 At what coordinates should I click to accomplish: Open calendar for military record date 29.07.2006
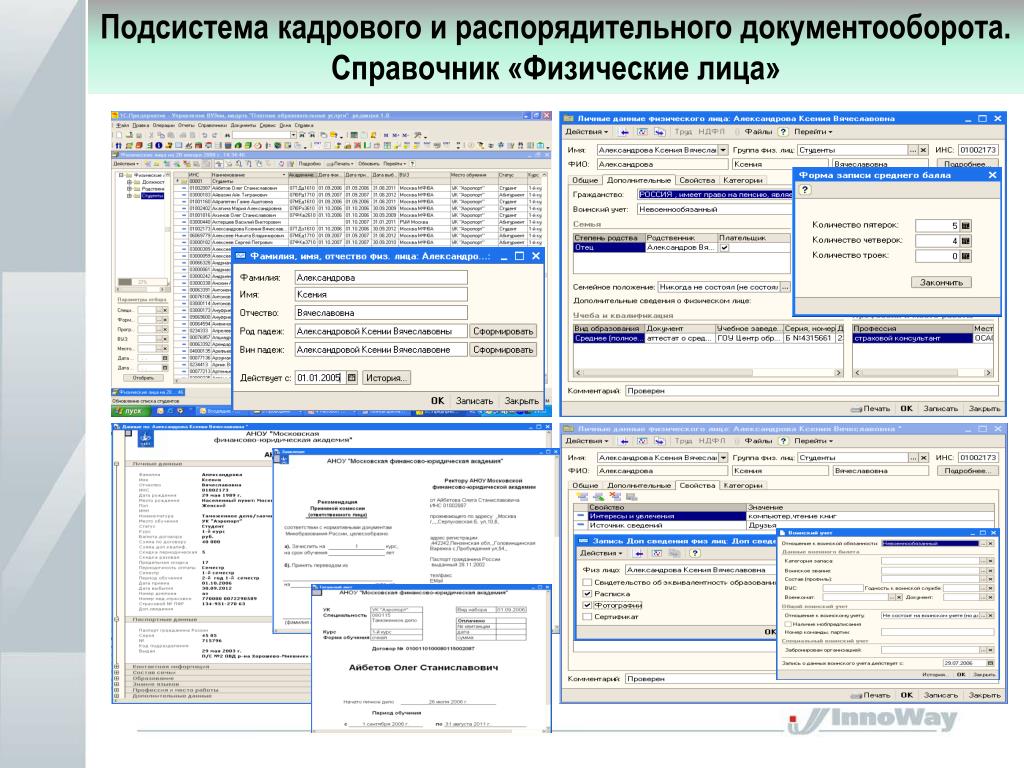[x=990, y=663]
